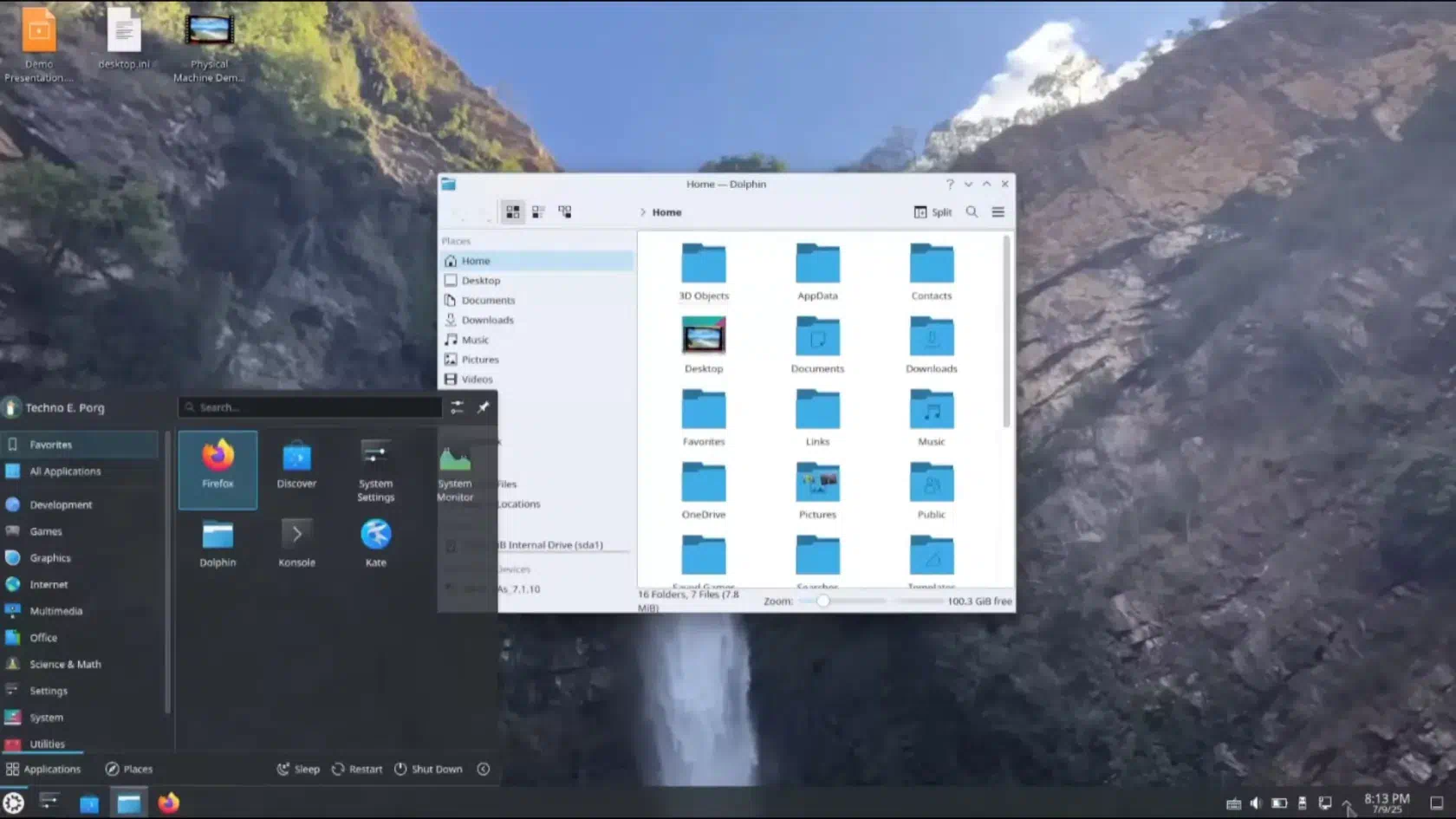This screenshot has width=1456, height=819.
Task: Open Multimedia category
Action: coord(80,611)
